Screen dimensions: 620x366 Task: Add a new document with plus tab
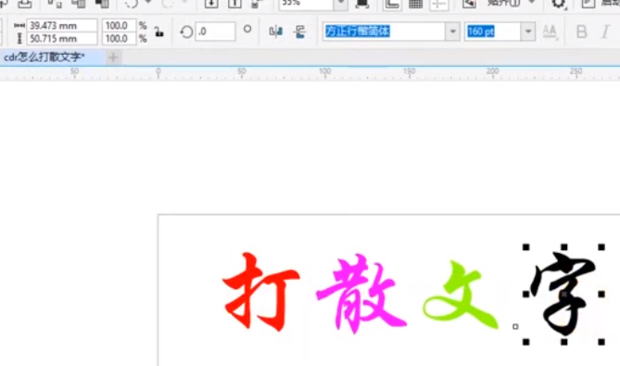click(x=113, y=58)
